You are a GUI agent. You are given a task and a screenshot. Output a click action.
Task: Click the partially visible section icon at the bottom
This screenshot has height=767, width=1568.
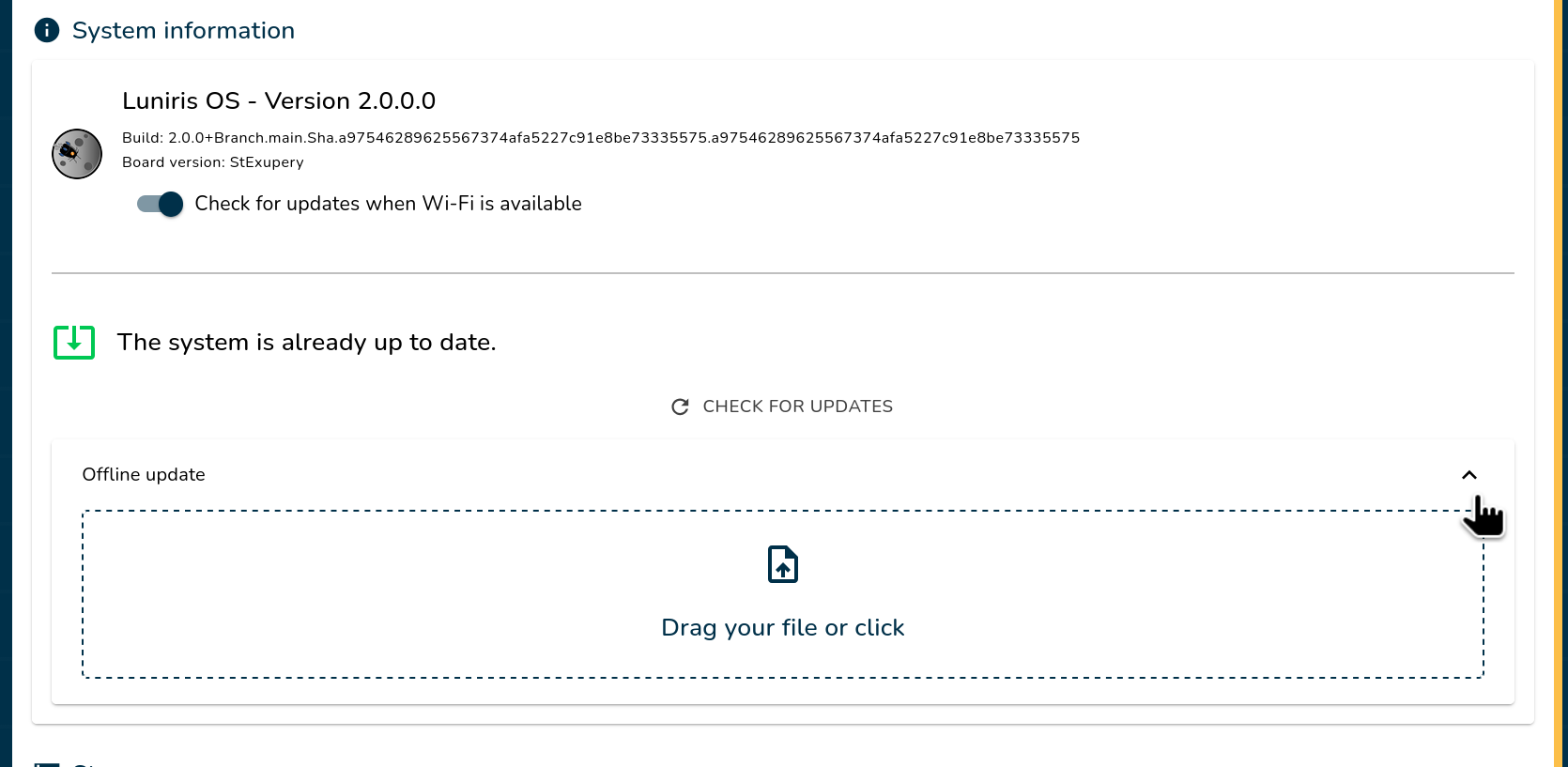click(x=47, y=764)
